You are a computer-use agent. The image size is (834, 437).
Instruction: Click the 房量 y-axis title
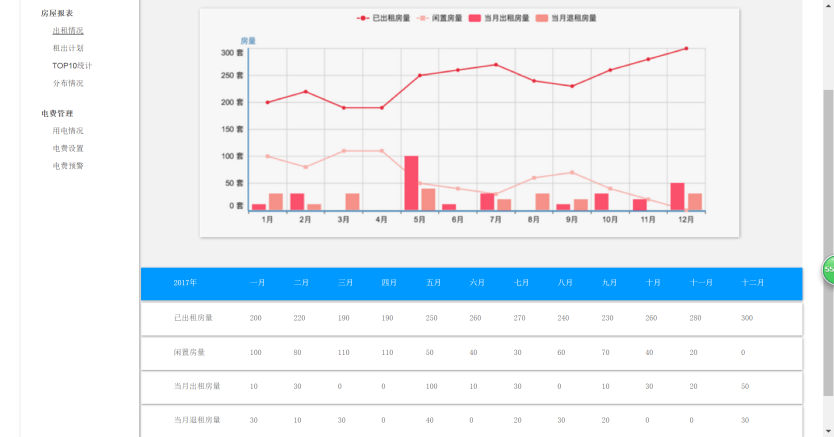coord(248,41)
